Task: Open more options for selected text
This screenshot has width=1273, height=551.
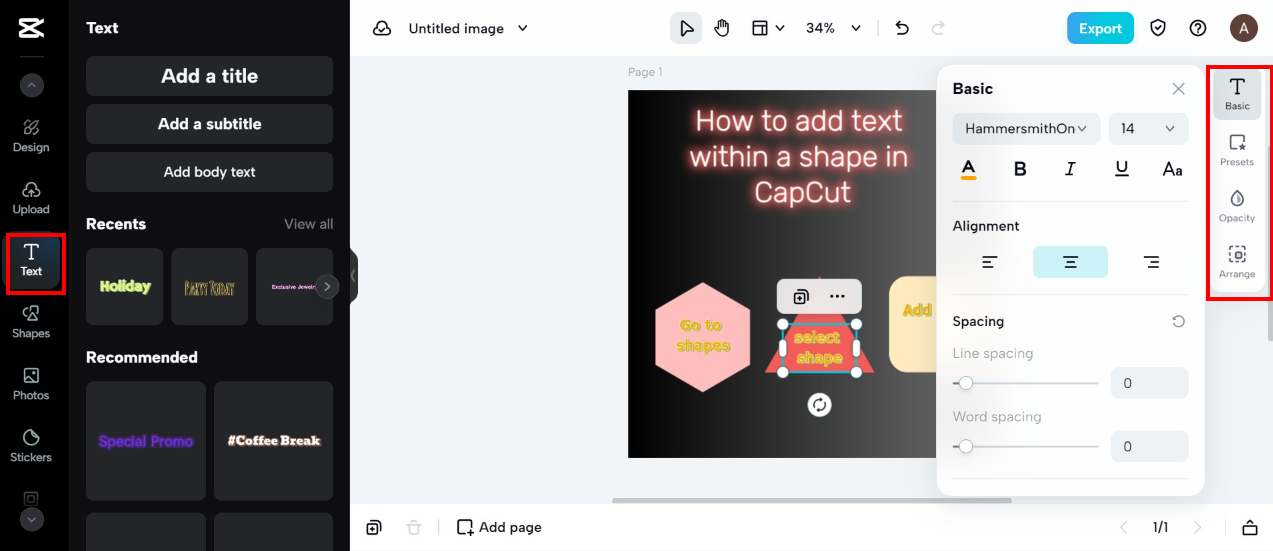Action: pos(838,296)
